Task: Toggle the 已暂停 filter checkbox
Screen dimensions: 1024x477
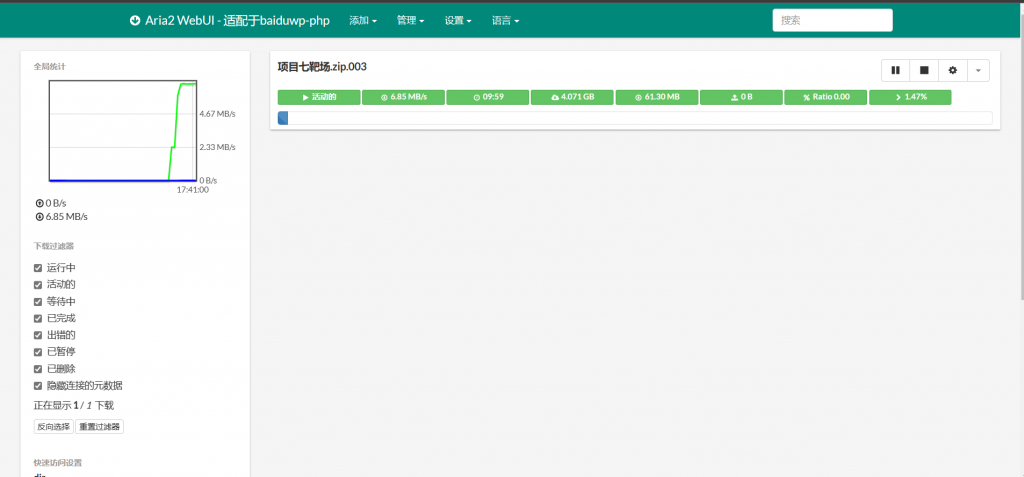Action: click(x=38, y=352)
